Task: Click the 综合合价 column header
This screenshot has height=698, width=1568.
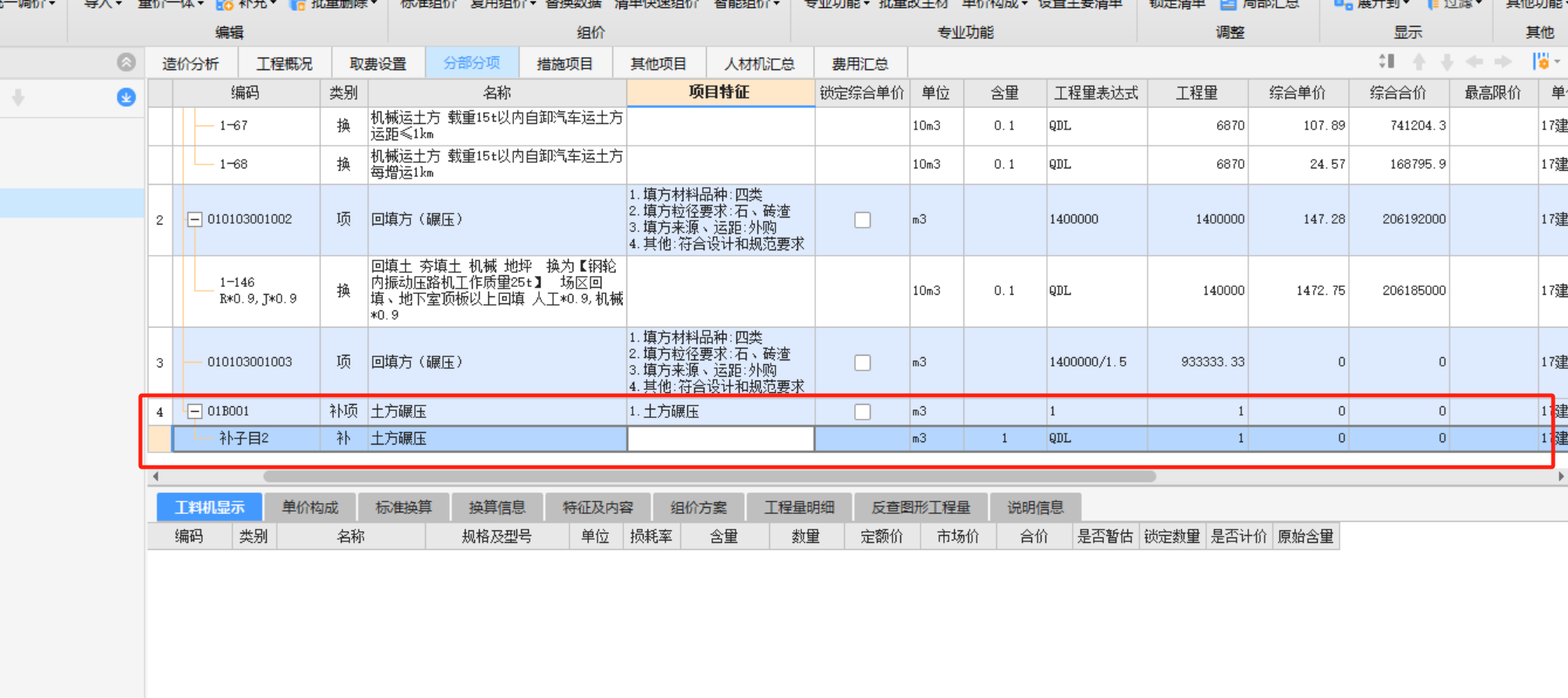Action: pos(1398,93)
